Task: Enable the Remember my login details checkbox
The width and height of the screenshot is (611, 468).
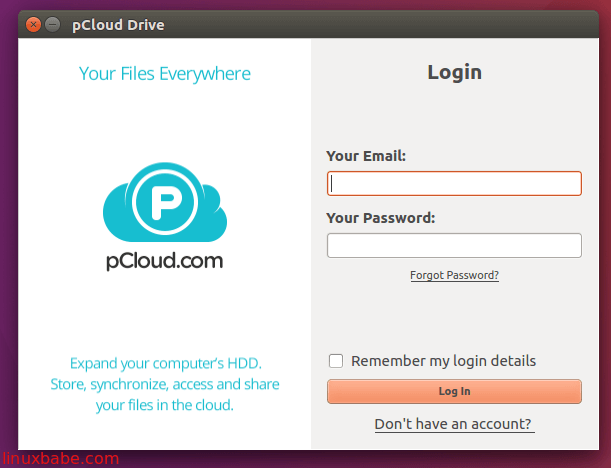Action: pos(336,361)
